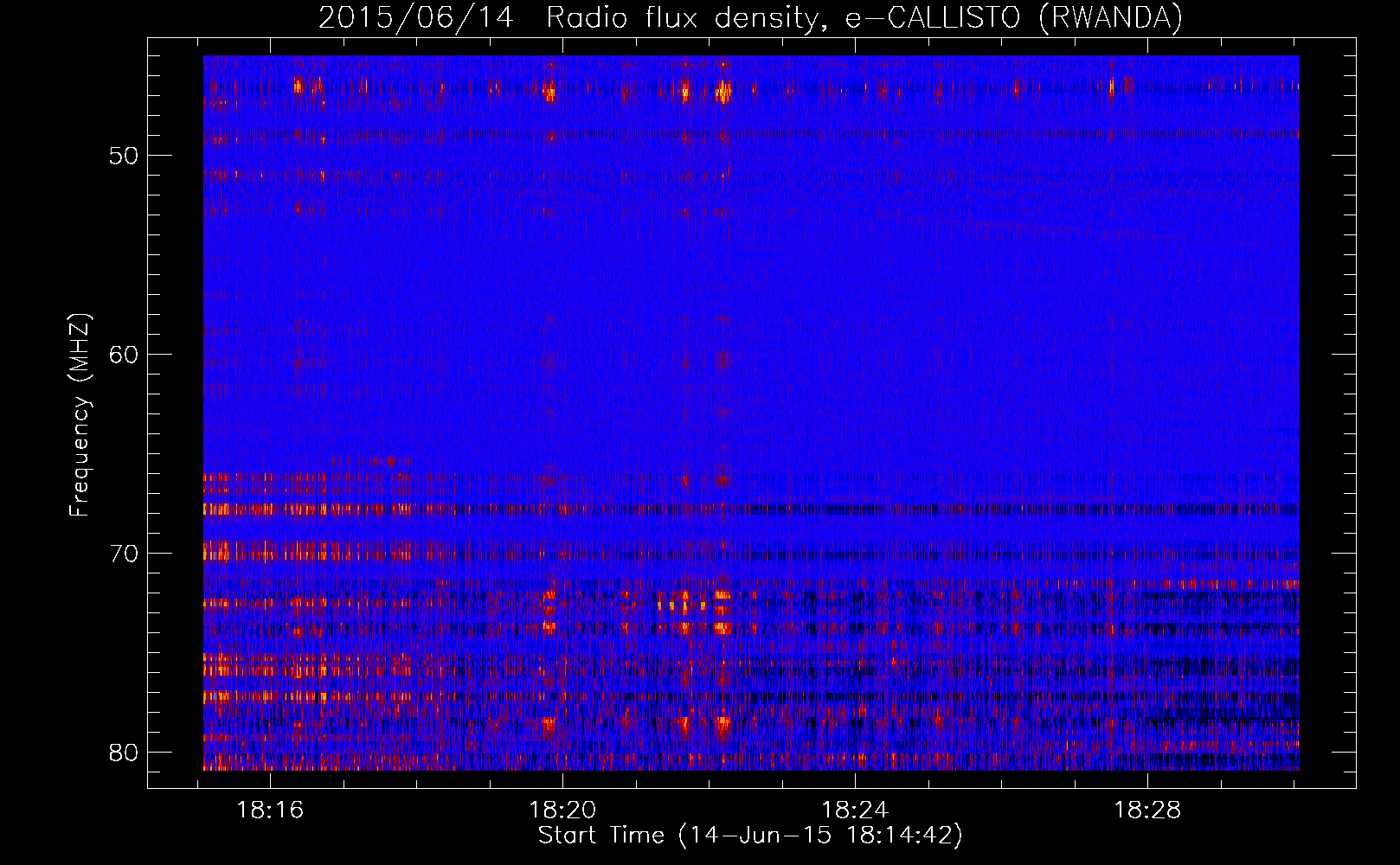Click the time tick label "18:20"
1400x865 pixels.
[x=563, y=811]
